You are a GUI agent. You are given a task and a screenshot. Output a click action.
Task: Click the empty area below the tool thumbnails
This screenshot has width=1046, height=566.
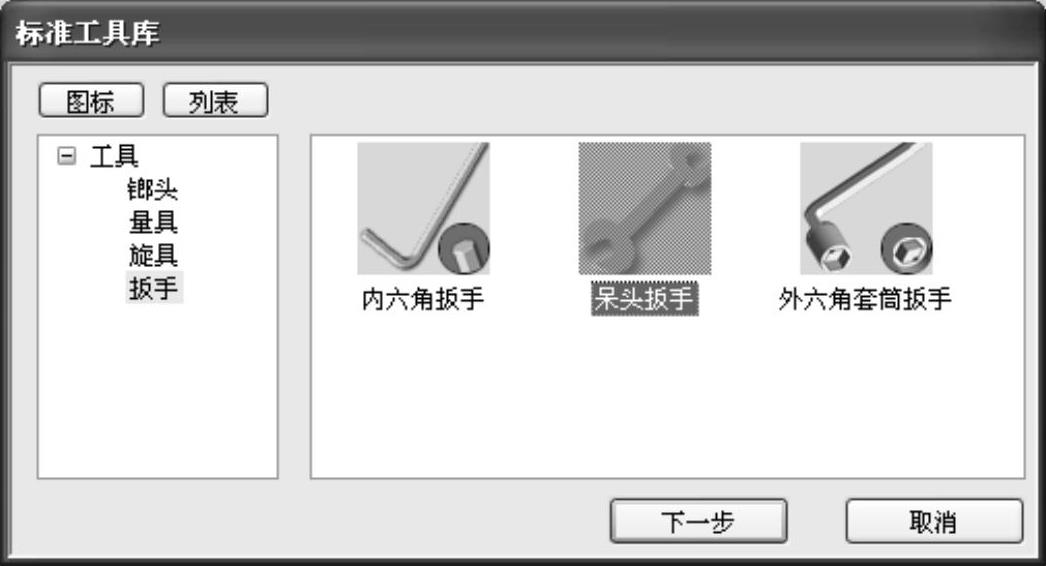667,397
